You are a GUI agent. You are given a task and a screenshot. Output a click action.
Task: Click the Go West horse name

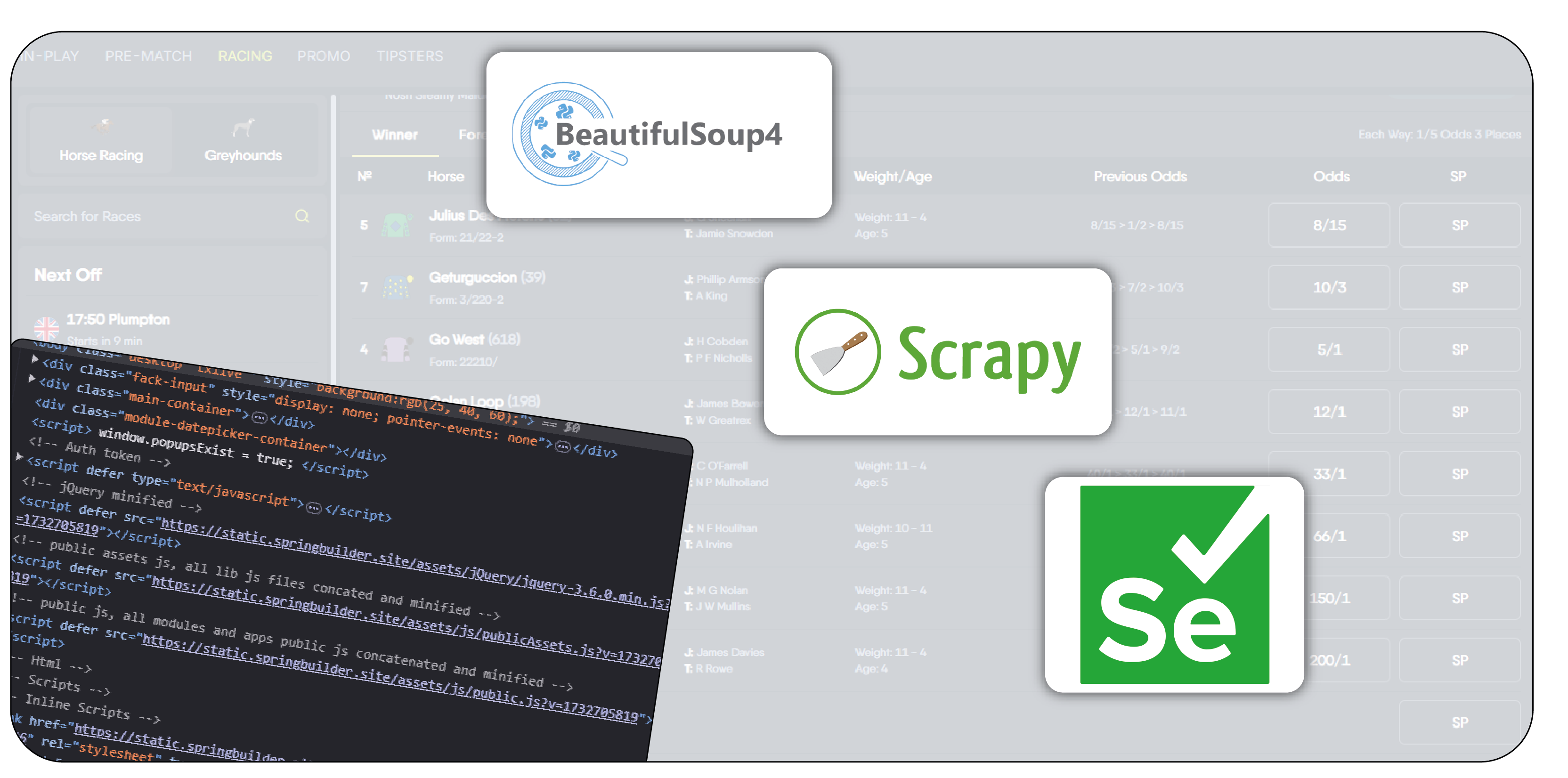coord(456,340)
